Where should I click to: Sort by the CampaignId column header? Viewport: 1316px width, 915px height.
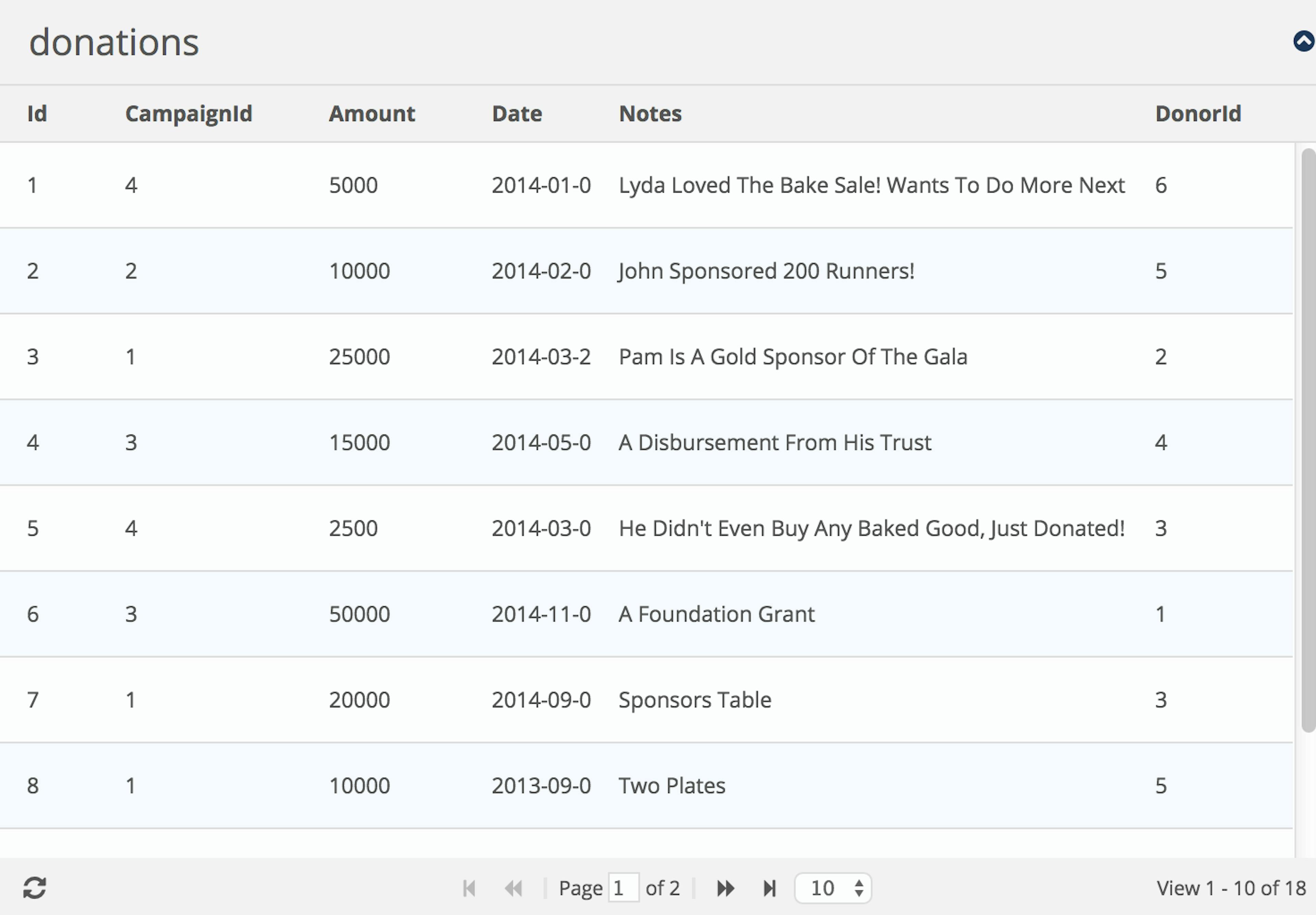[x=188, y=113]
